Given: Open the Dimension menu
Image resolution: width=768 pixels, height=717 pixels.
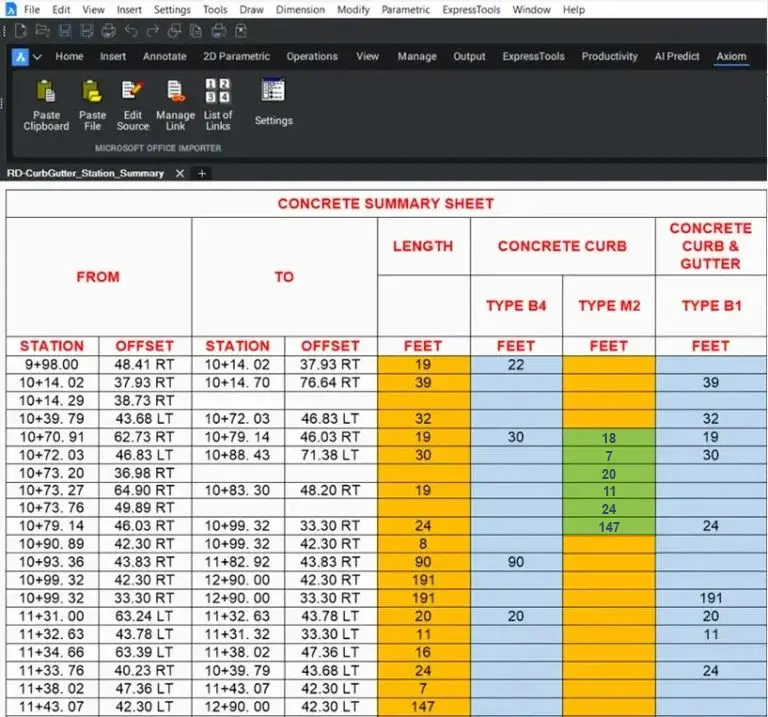Looking at the screenshot, I should (x=300, y=9).
